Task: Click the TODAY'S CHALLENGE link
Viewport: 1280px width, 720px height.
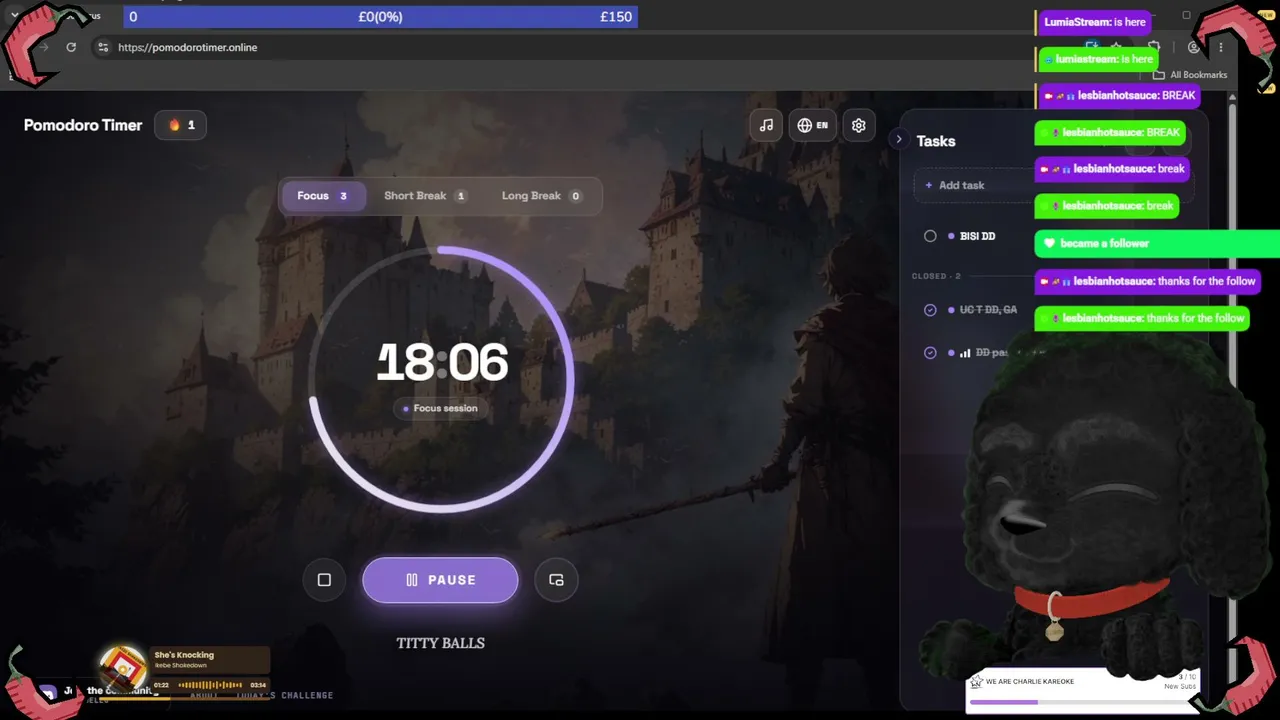Action: coord(285,695)
